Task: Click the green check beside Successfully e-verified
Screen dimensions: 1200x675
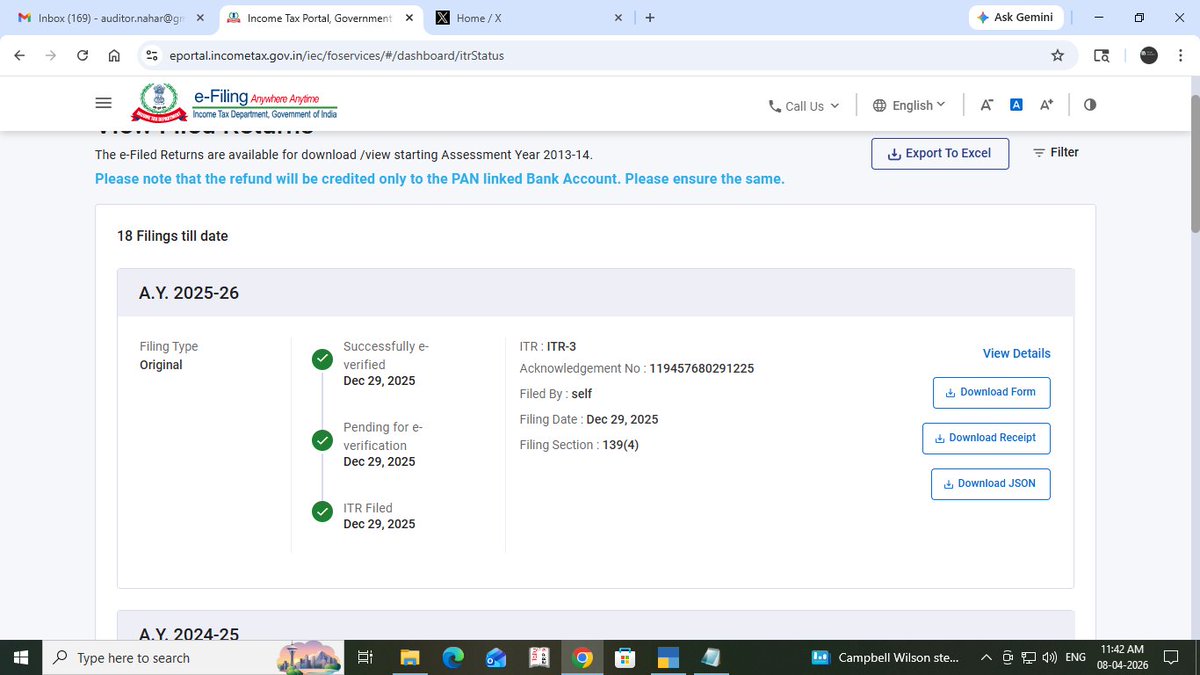Action: (x=322, y=359)
